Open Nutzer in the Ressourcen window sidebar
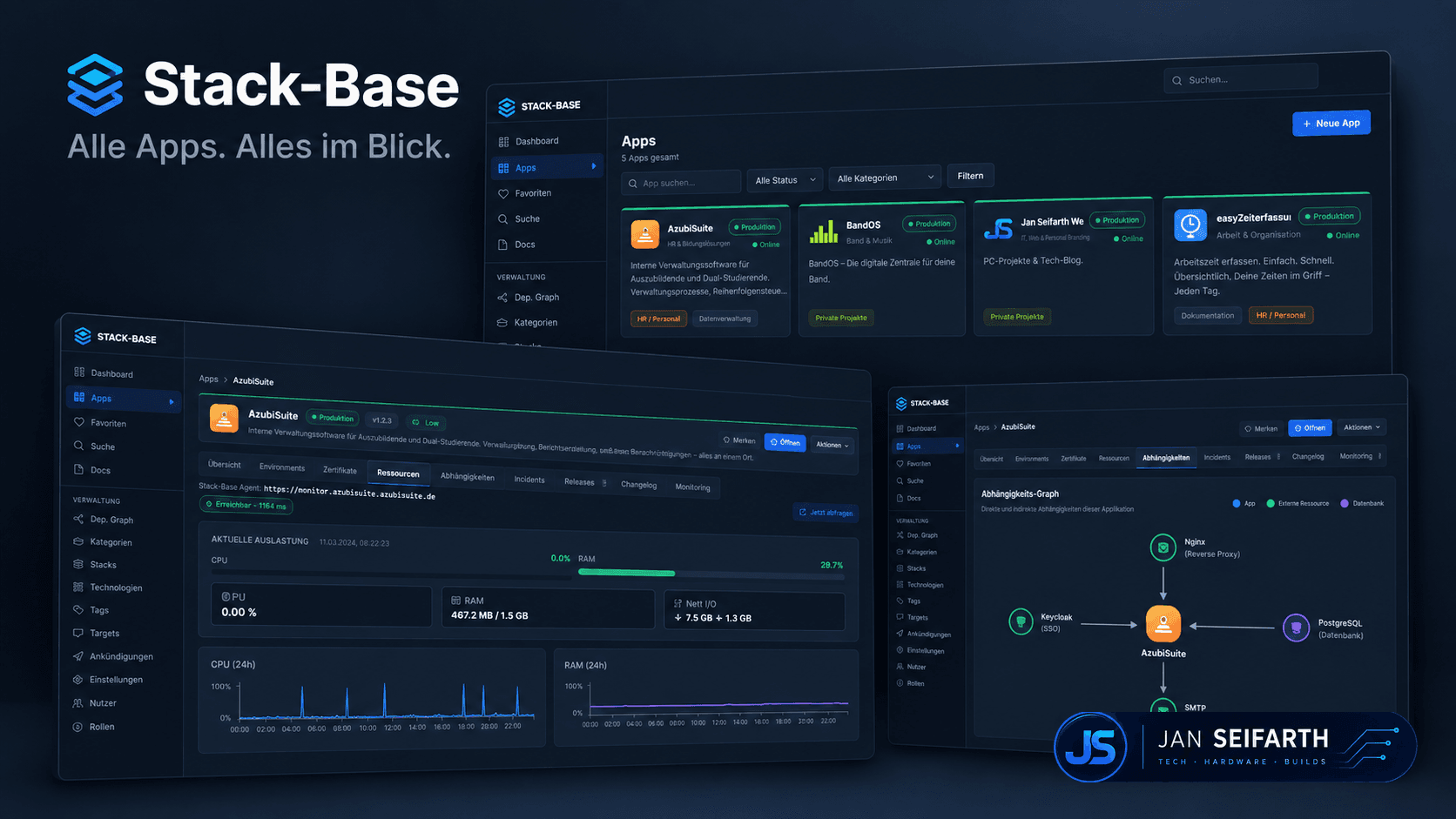The width and height of the screenshot is (1456, 819). [95, 703]
